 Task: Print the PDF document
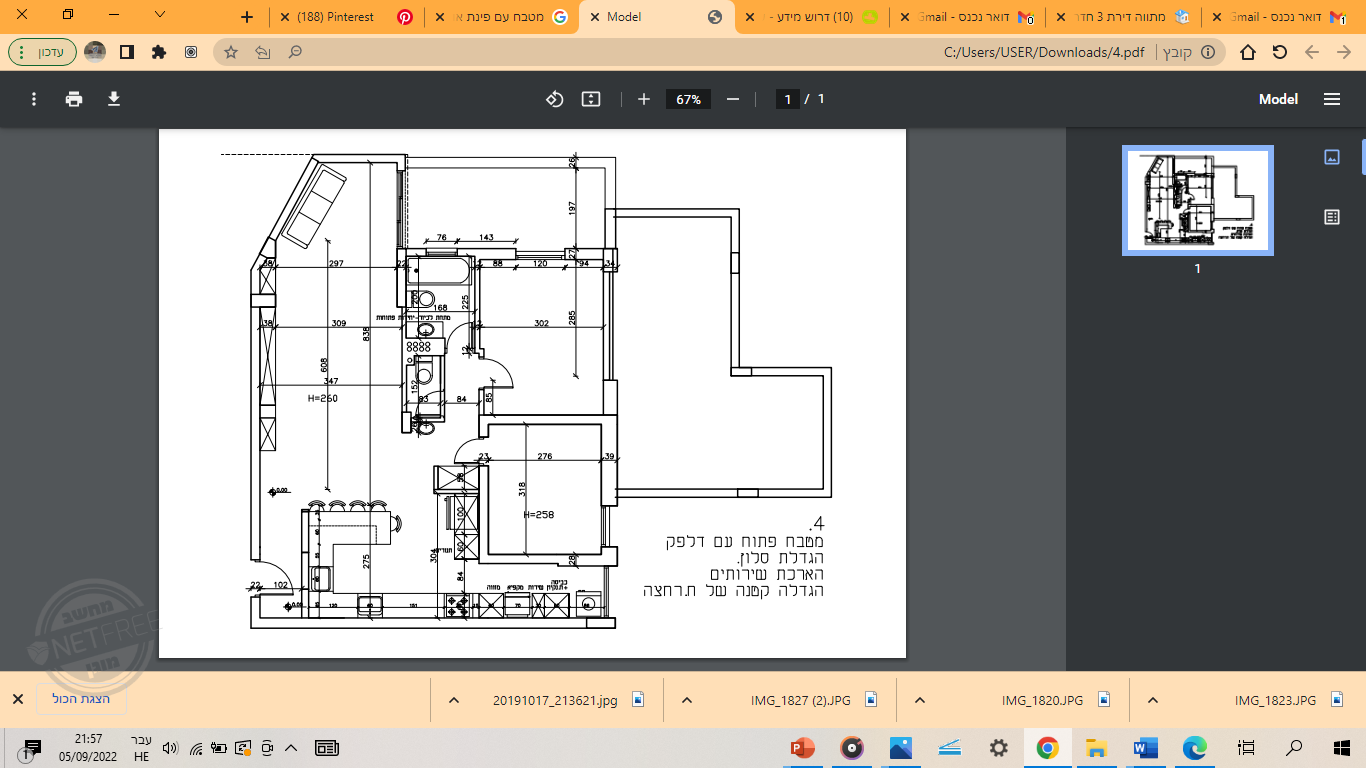tap(74, 99)
